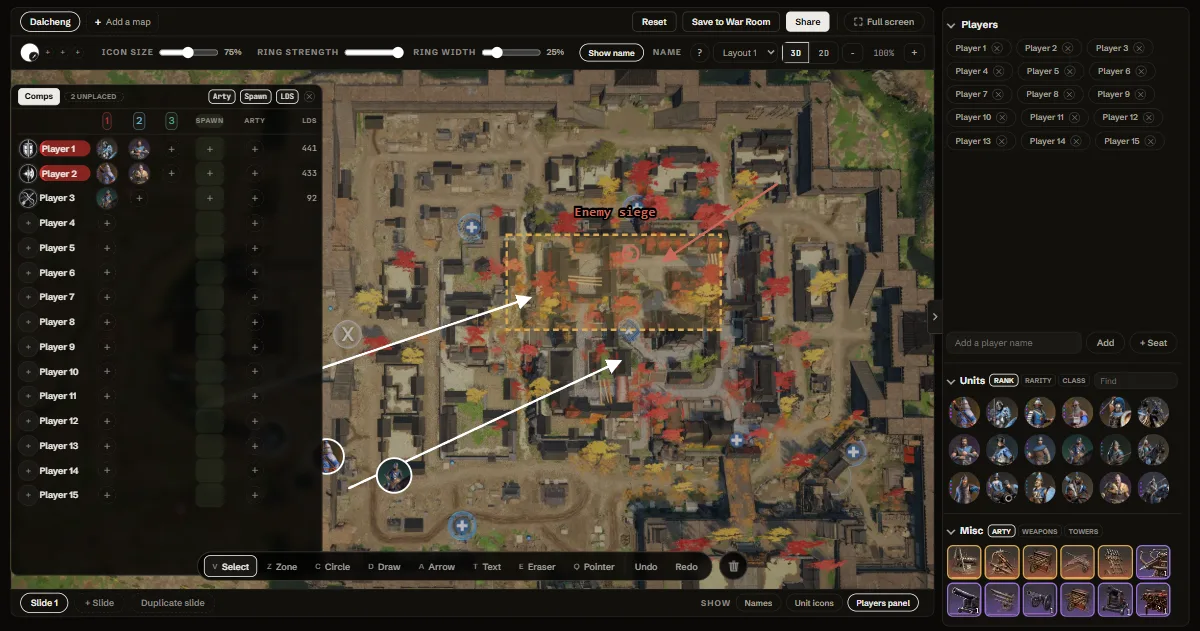Close the Comps panel
This screenshot has height=631, width=1200.
pos(310,97)
